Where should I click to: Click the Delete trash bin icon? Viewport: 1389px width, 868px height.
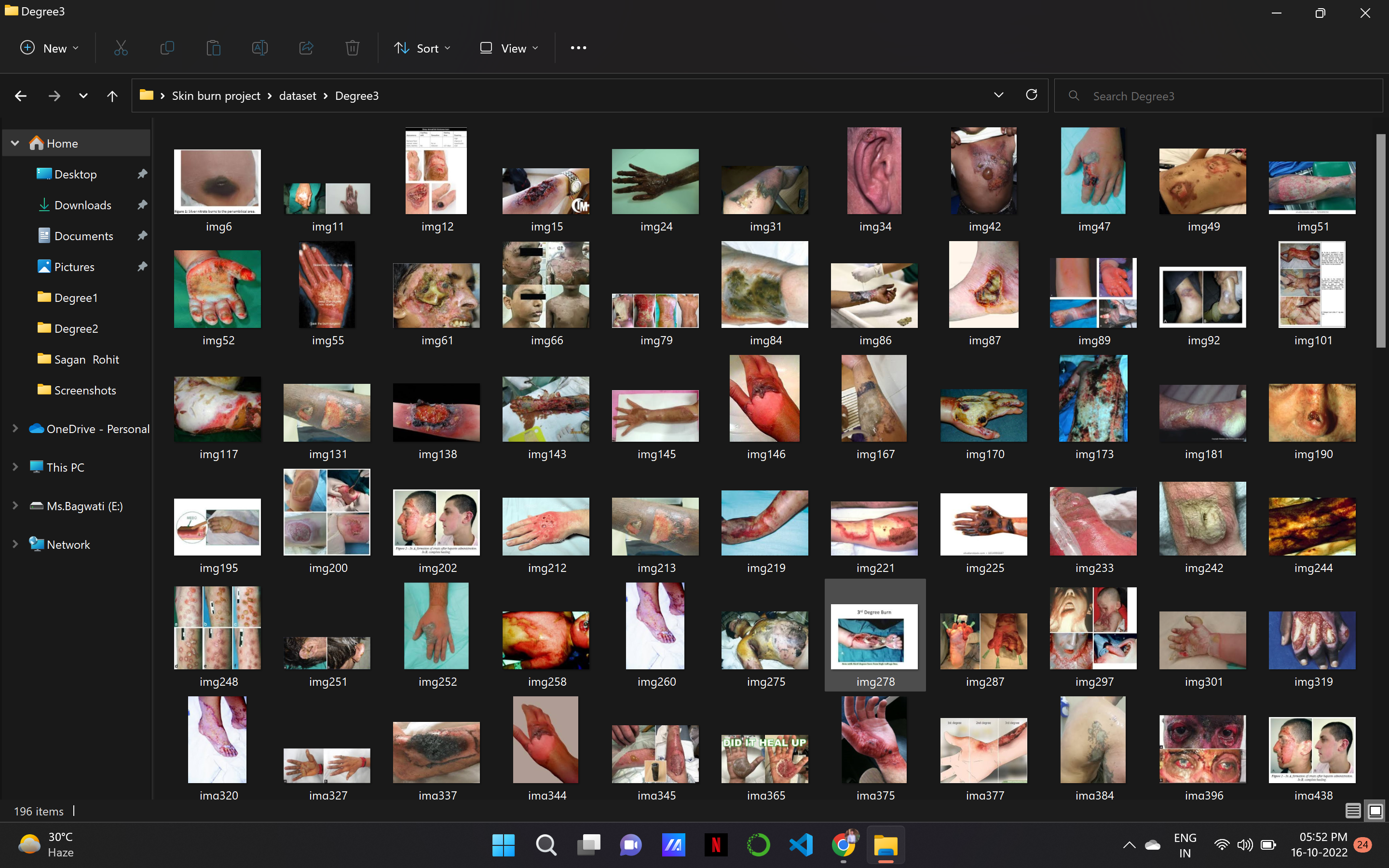click(x=353, y=48)
